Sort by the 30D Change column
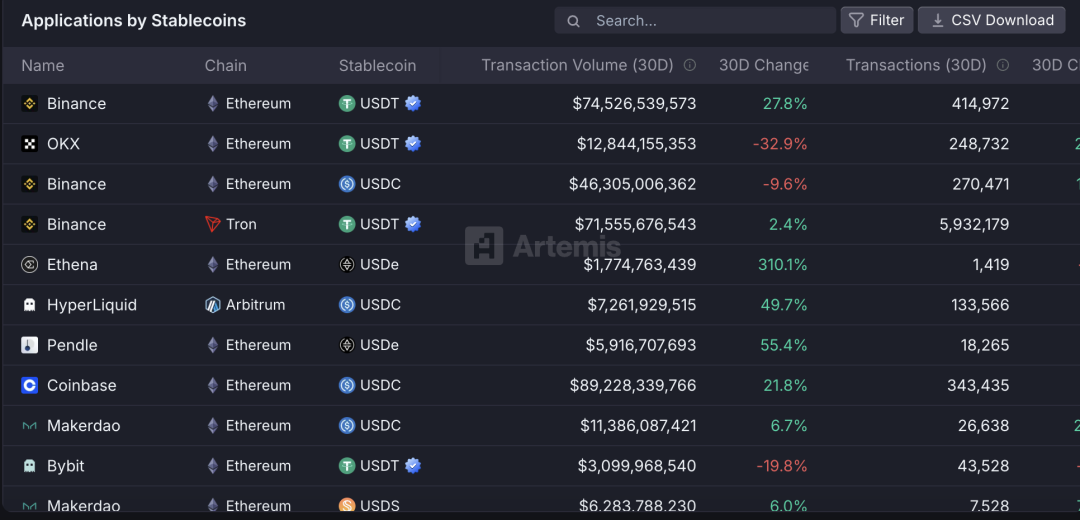Image resolution: width=1080 pixels, height=520 pixels. pos(763,65)
